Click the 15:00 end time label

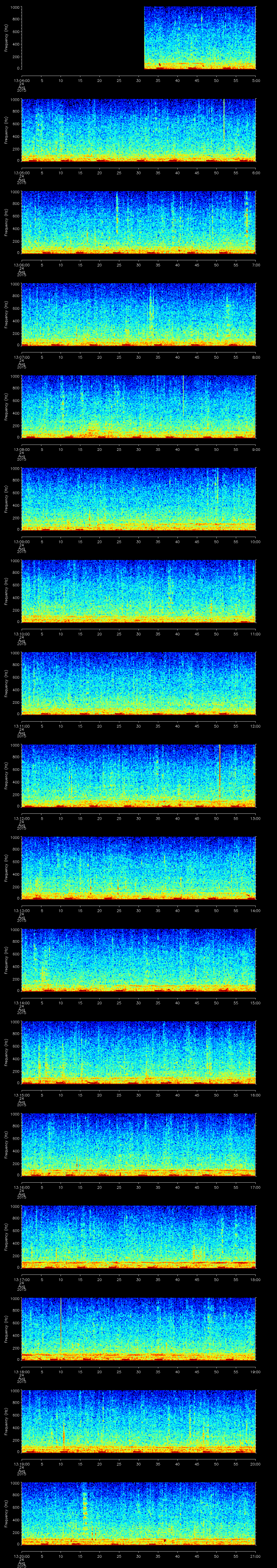click(255, 1003)
